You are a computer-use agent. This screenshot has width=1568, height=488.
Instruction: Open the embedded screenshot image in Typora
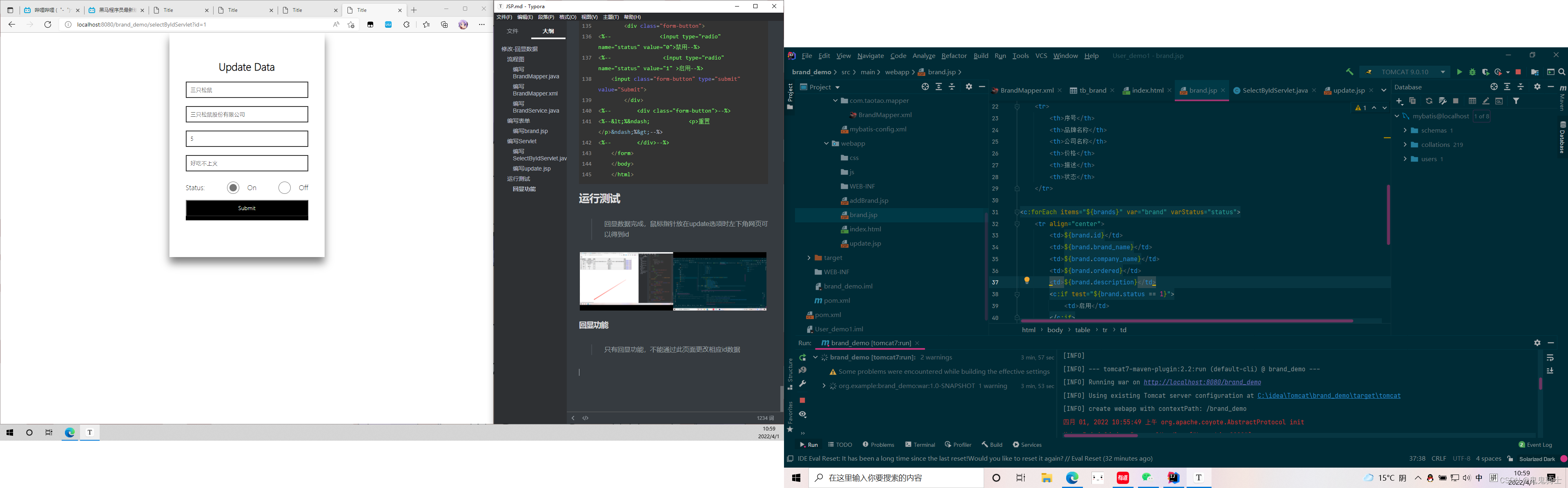(x=673, y=281)
